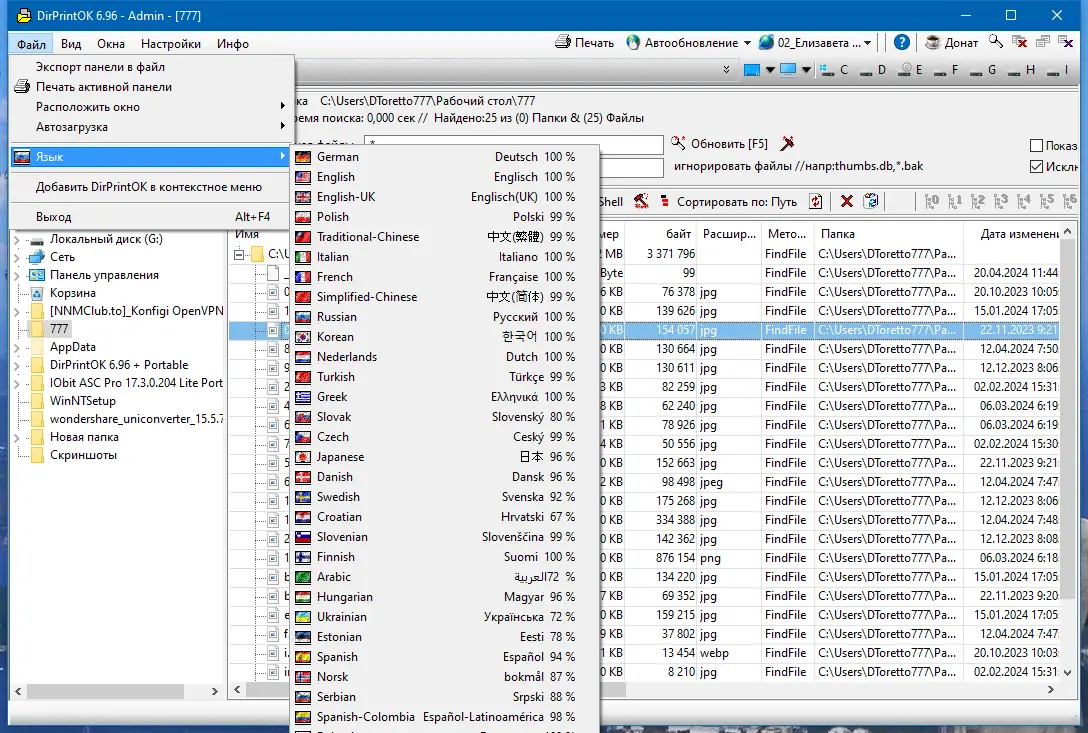This screenshot has width=1088, height=733.
Task: Choose Печать активной панели menu item
Action: (x=149, y=87)
